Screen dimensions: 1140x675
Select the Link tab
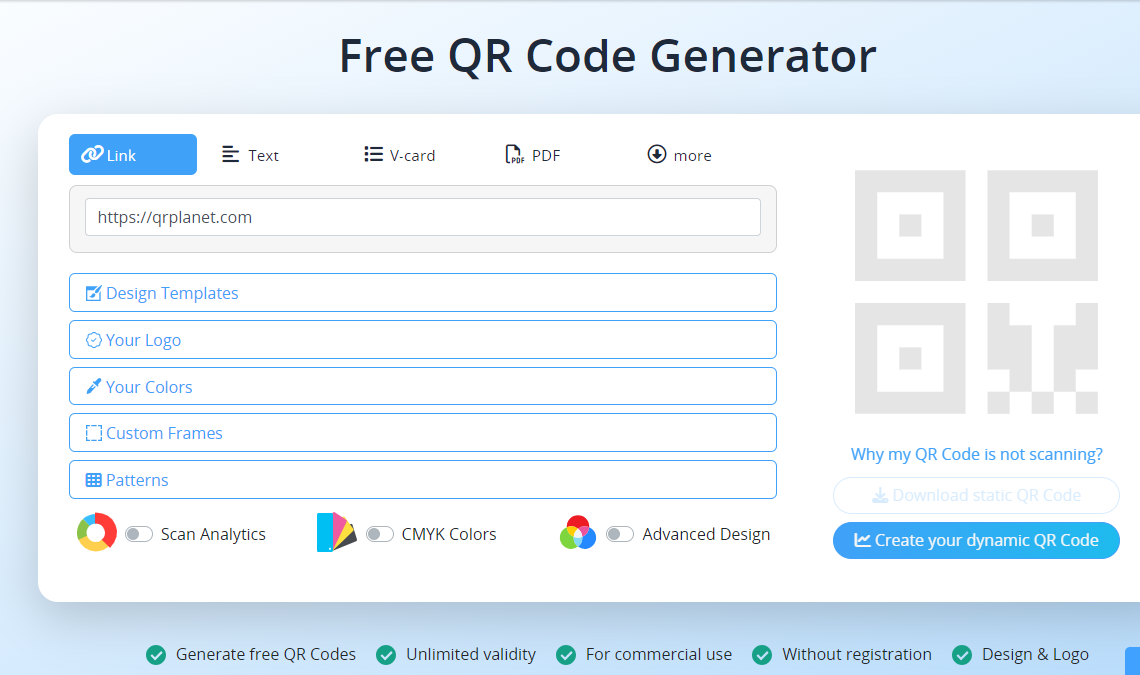[x=132, y=154]
